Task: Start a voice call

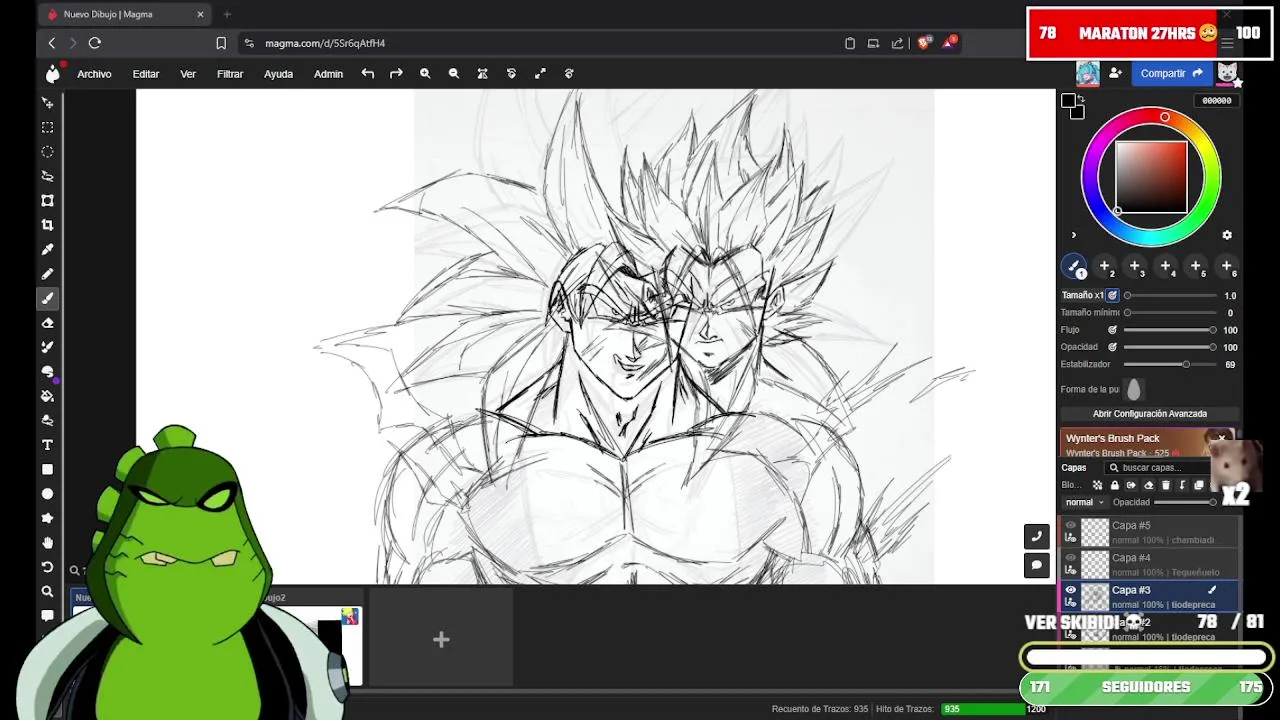Action: pos(1037,536)
